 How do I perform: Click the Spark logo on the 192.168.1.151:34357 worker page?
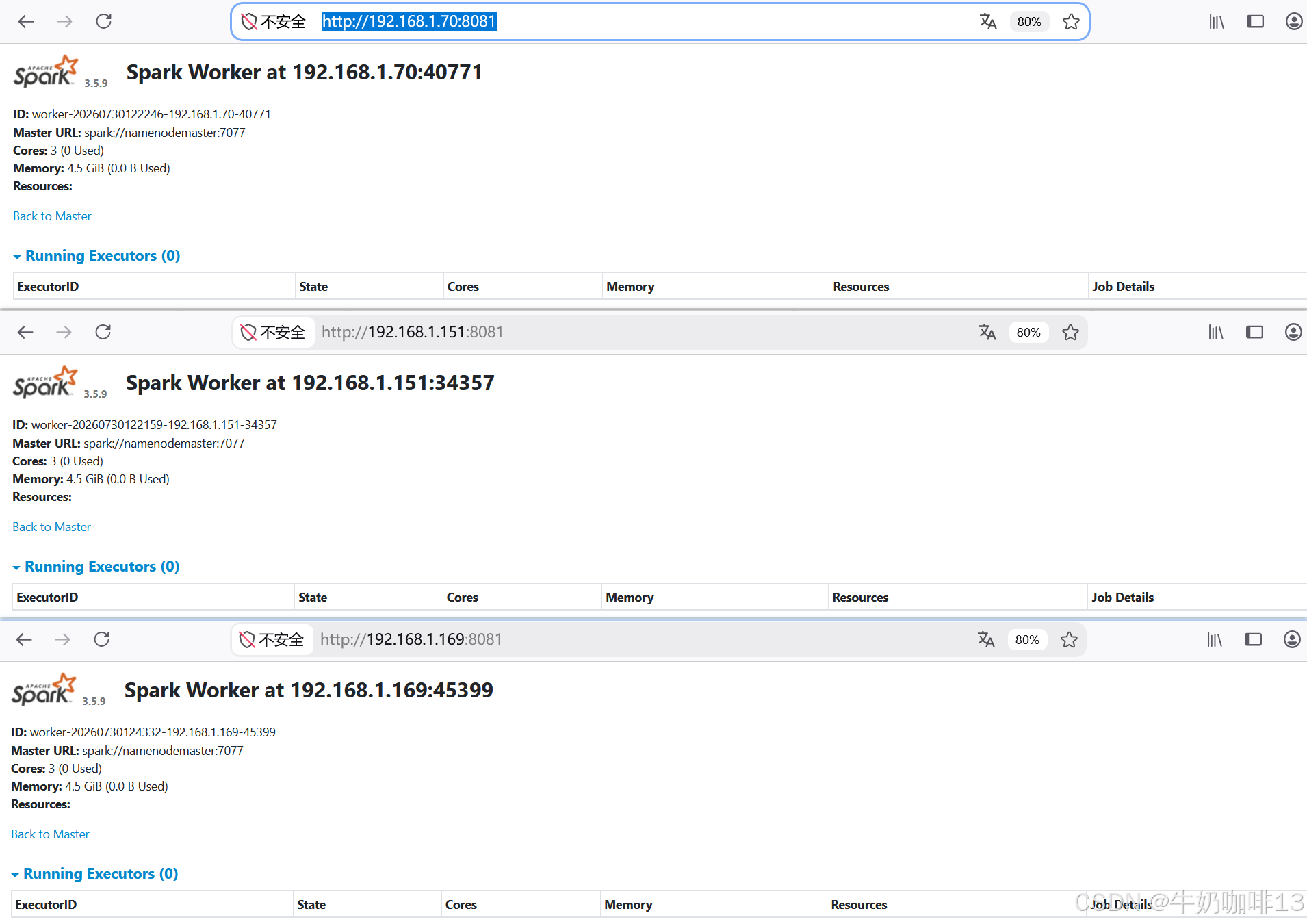click(x=46, y=383)
